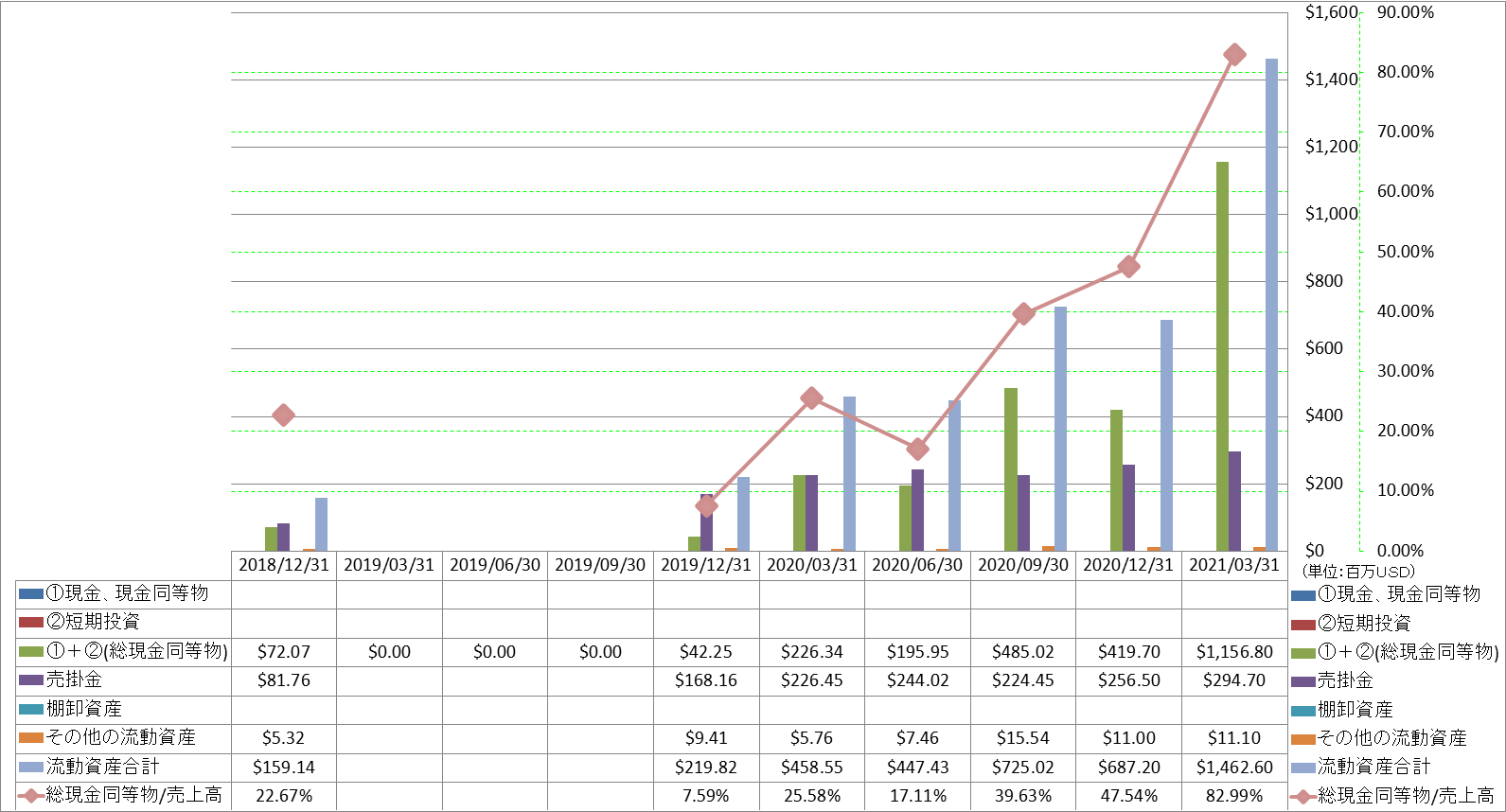
Task: Select the 2019/09/30 date column header
Action: tap(600, 565)
